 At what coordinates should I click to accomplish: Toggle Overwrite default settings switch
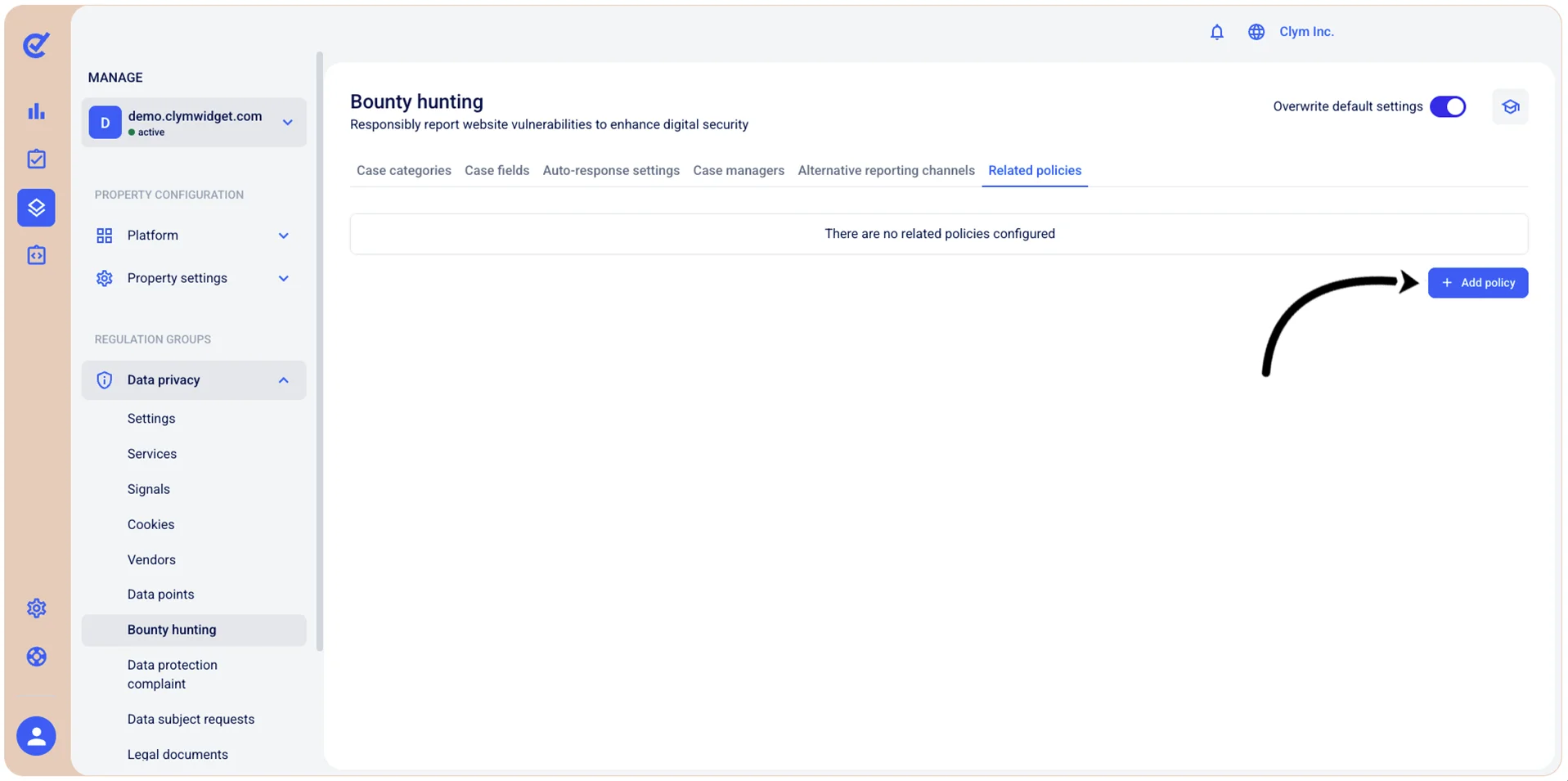1448,107
